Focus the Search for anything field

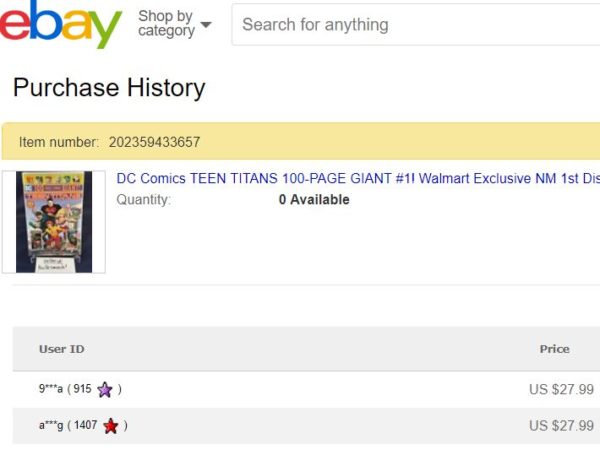pos(416,24)
